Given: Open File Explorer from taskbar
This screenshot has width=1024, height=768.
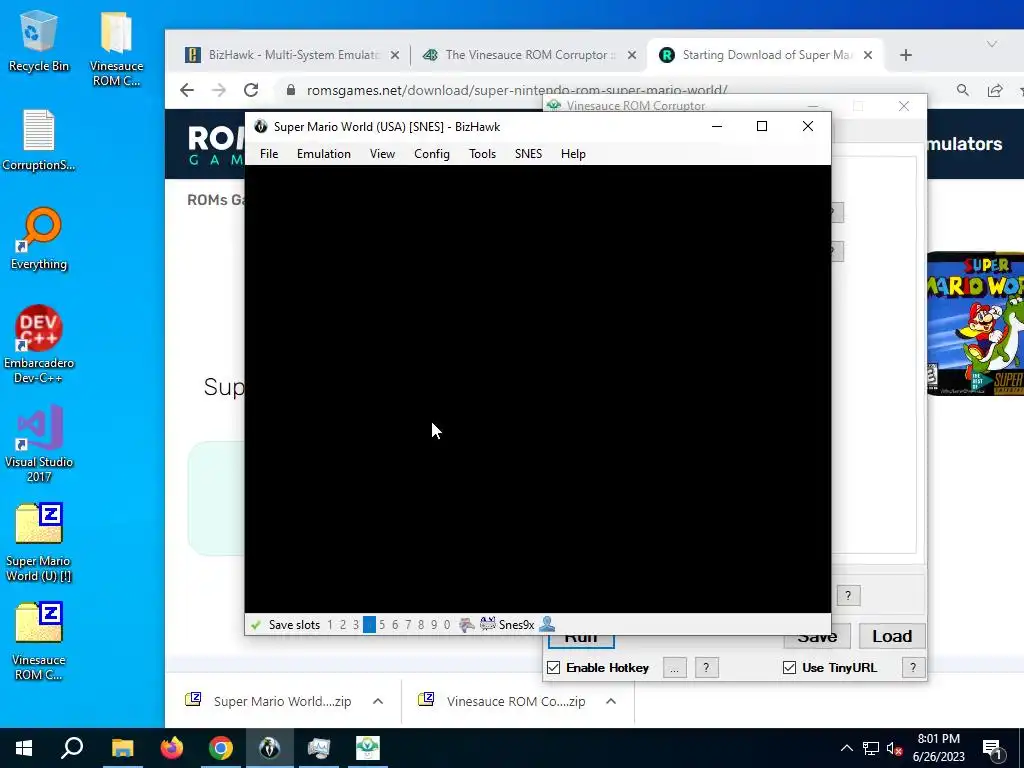Looking at the screenshot, I should 122,748.
